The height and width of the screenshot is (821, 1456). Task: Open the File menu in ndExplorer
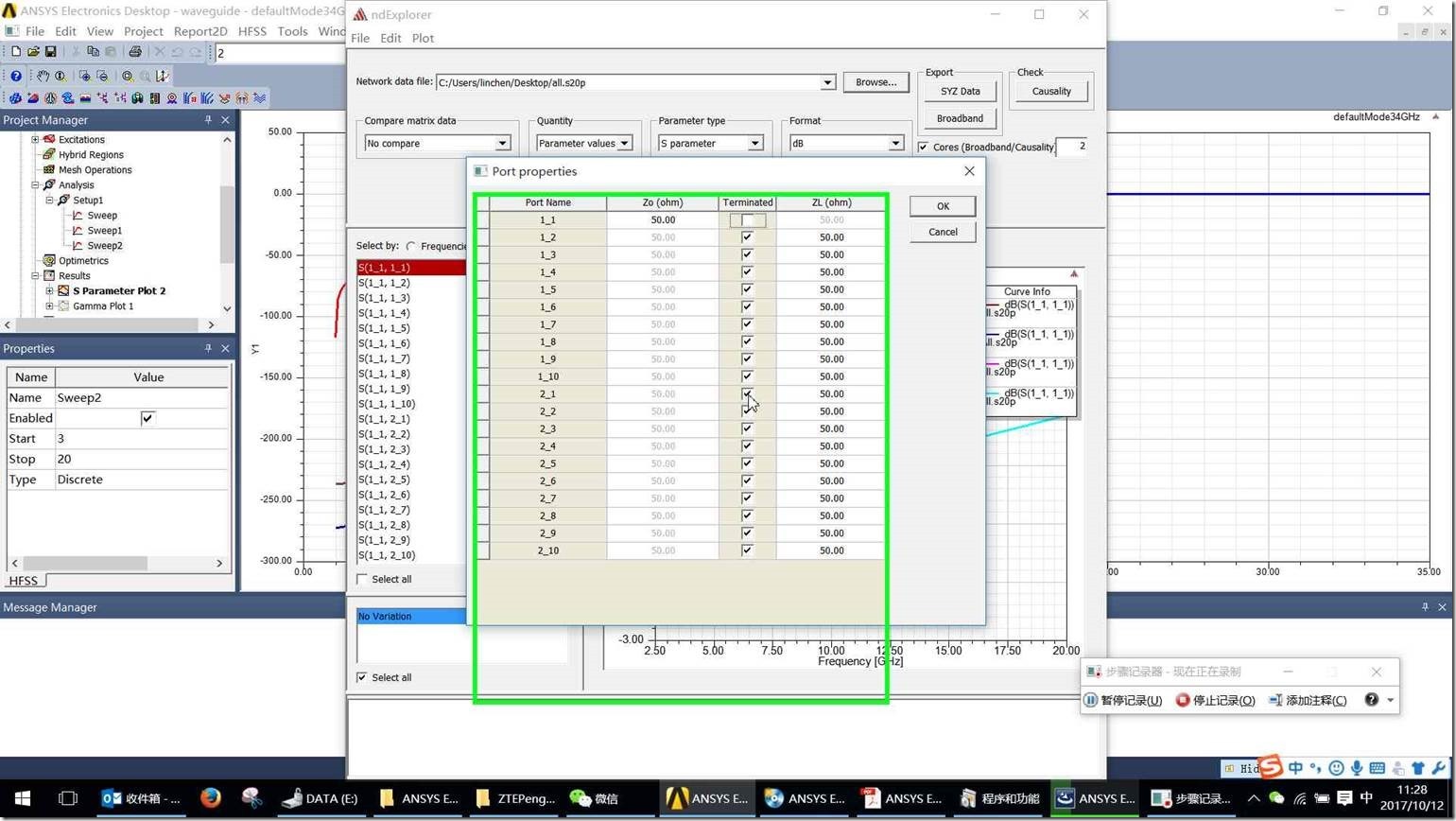[360, 38]
